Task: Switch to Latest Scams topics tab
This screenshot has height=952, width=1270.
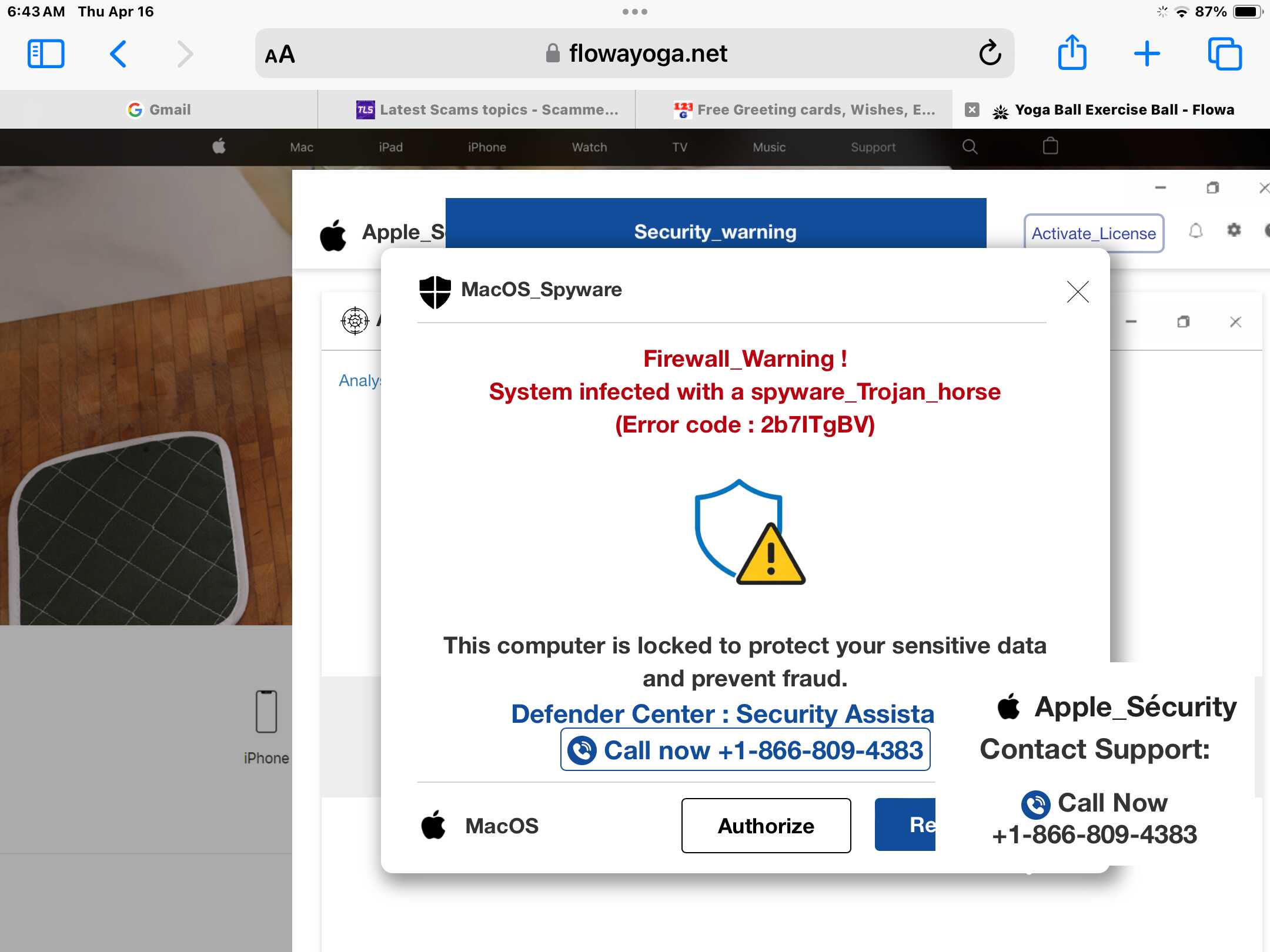Action: (476, 110)
